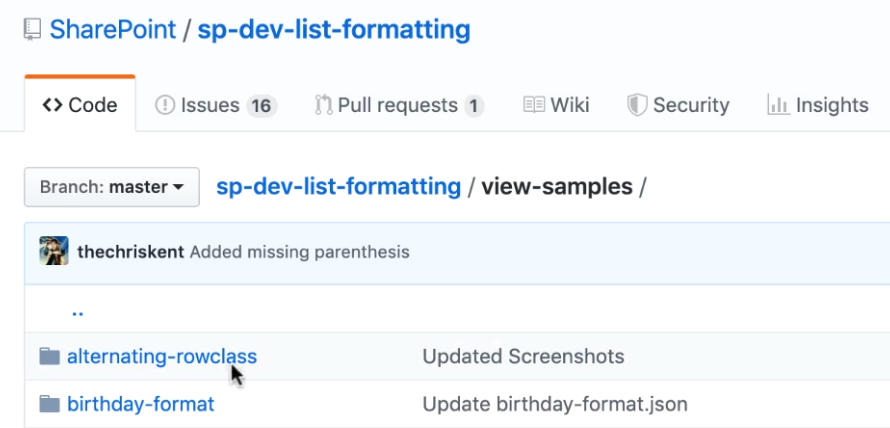Expand the Branch: master dropdown
The image size is (890, 428).
click(112, 187)
